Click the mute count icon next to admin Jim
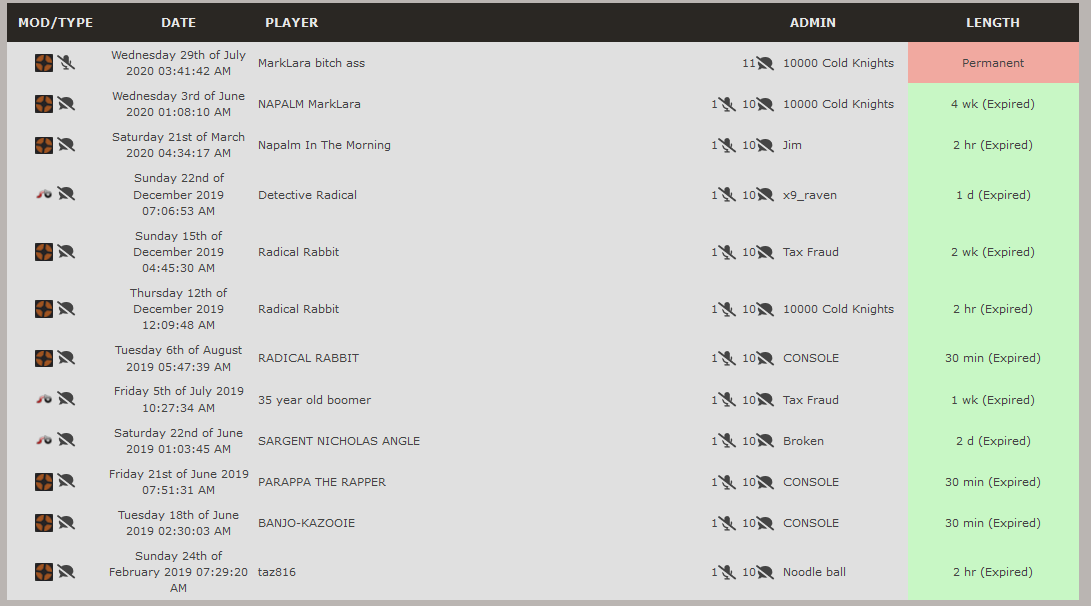The width and height of the screenshot is (1091, 606). (727, 145)
